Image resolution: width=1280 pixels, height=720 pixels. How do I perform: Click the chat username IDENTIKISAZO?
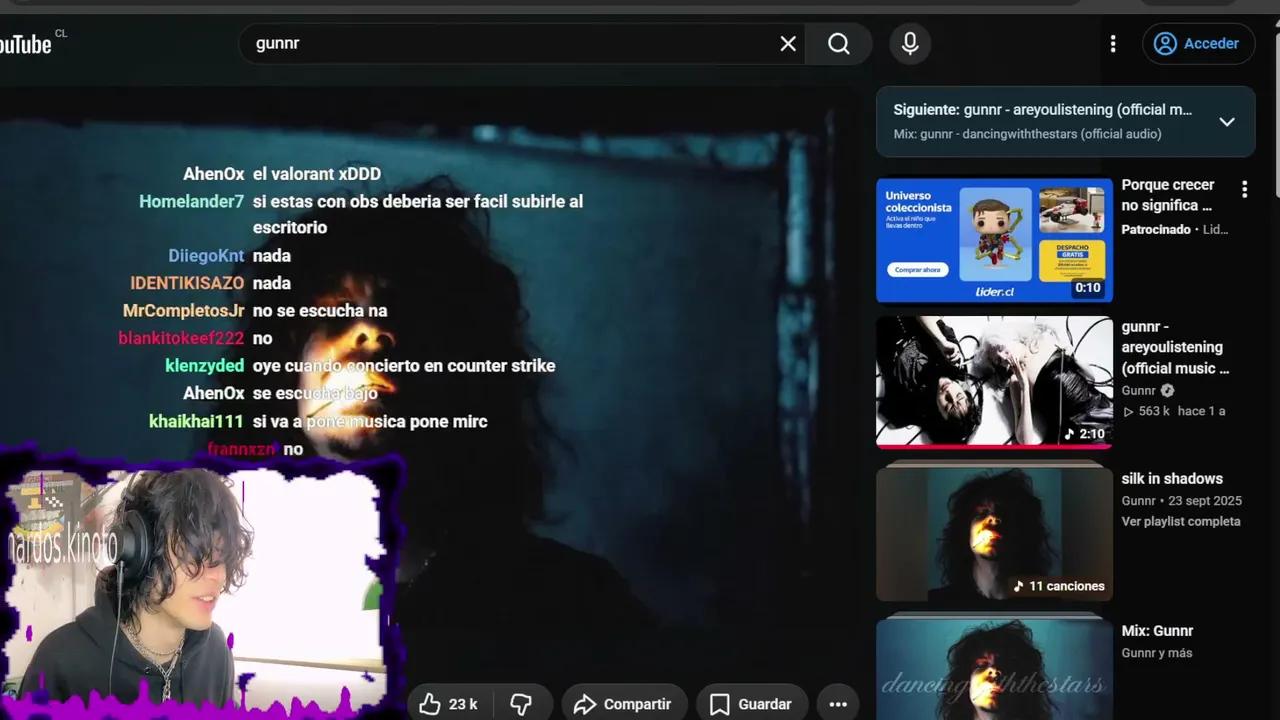[187, 283]
